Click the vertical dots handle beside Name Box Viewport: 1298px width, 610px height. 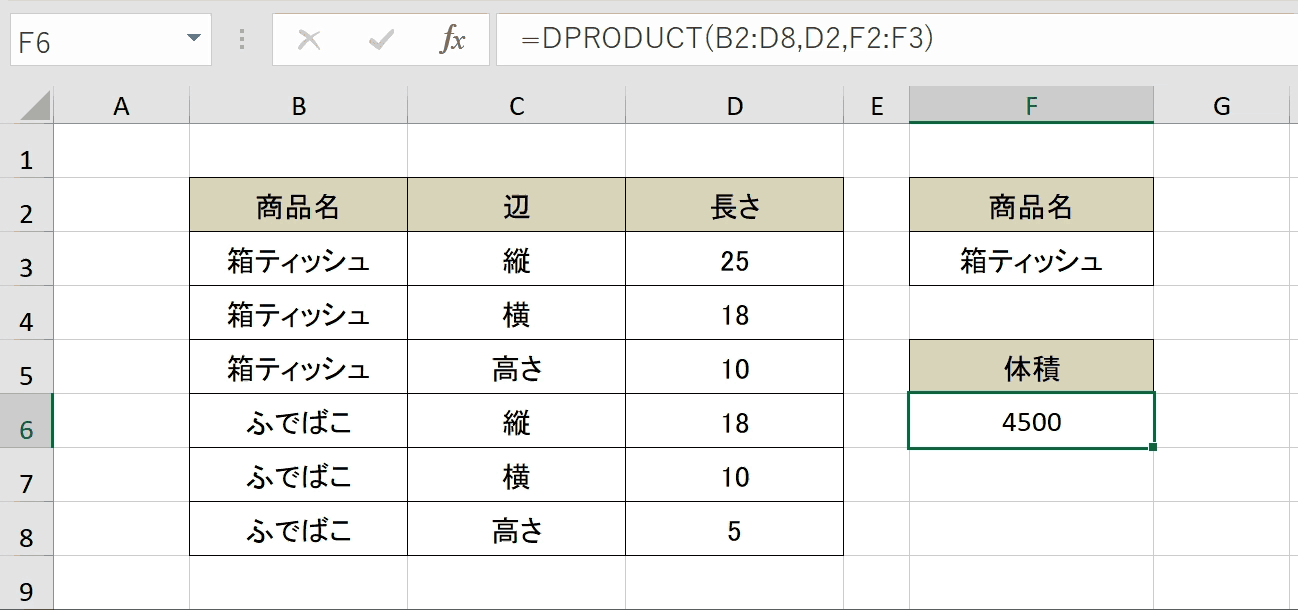click(x=242, y=40)
